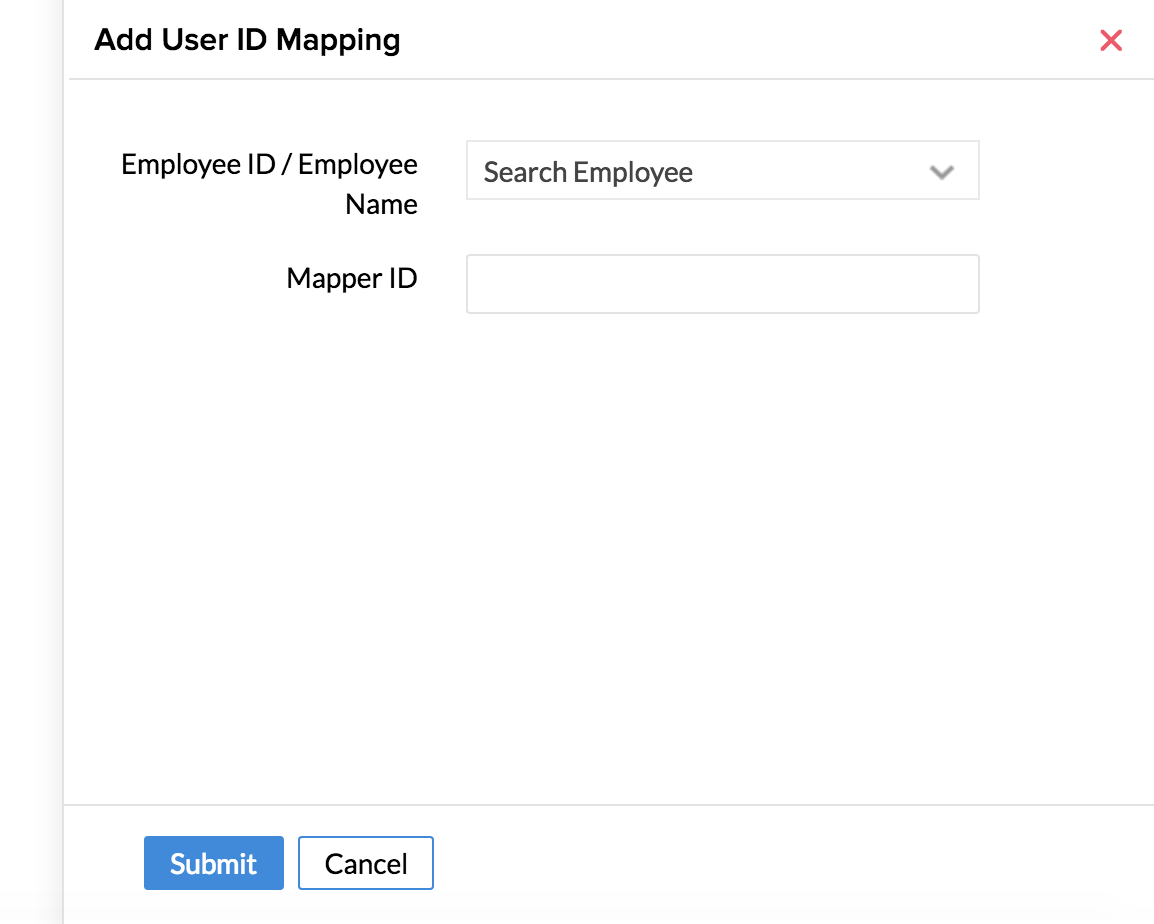The width and height of the screenshot is (1154, 924).
Task: Expand the employee list using down arrow
Action: (940, 172)
